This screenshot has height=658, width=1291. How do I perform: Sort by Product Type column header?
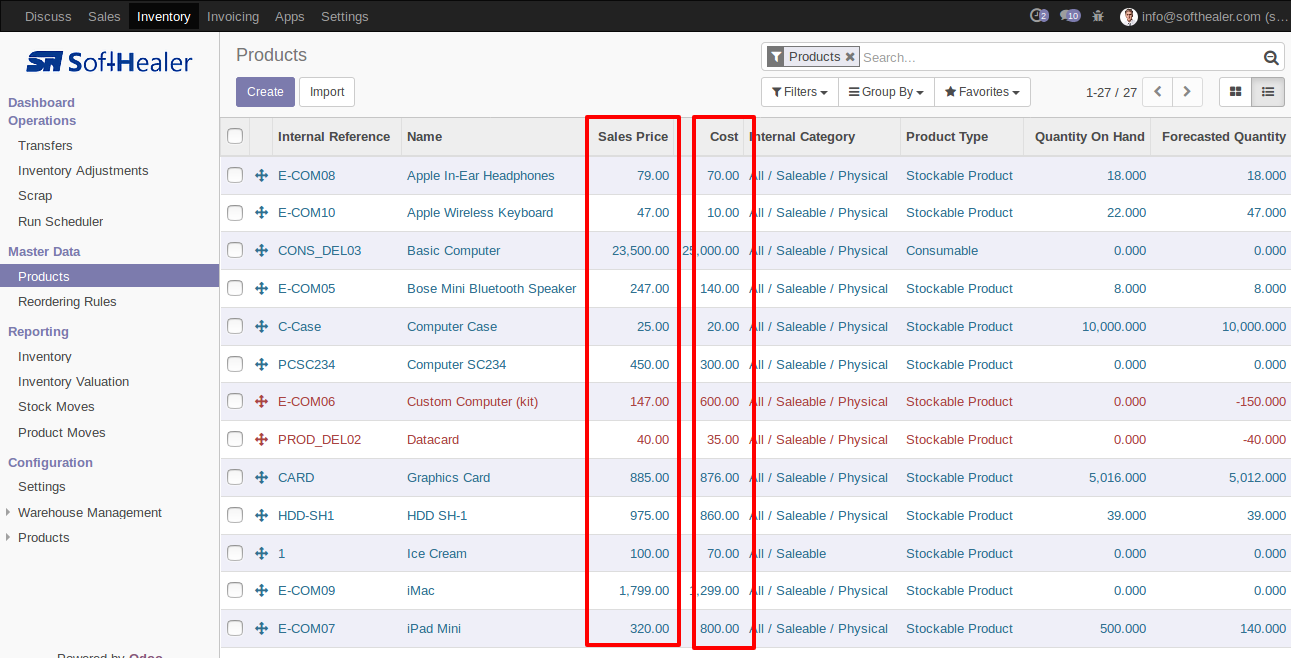click(946, 137)
